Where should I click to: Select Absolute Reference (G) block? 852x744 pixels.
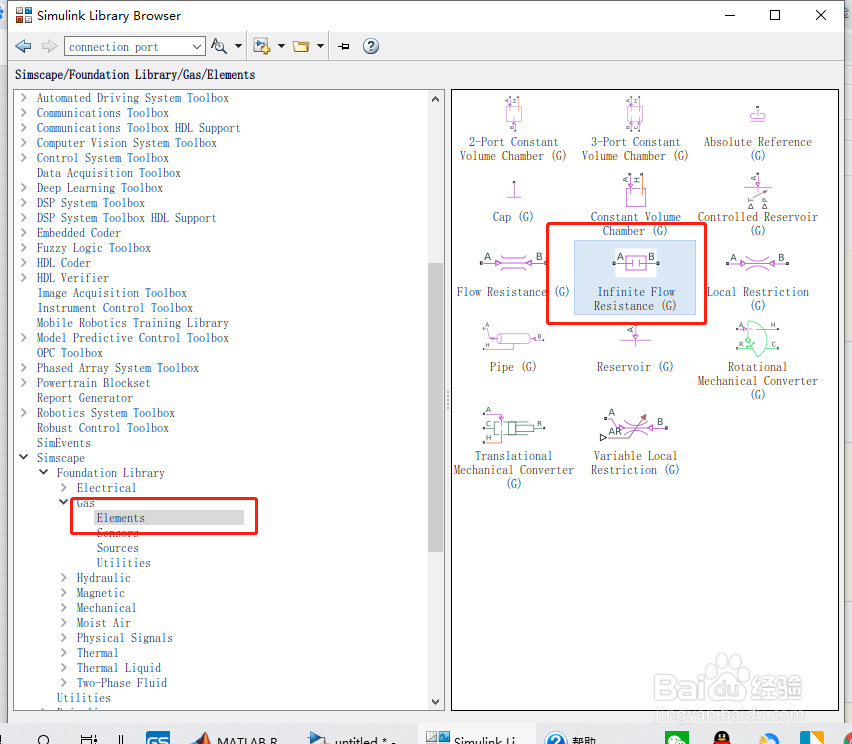[757, 133]
